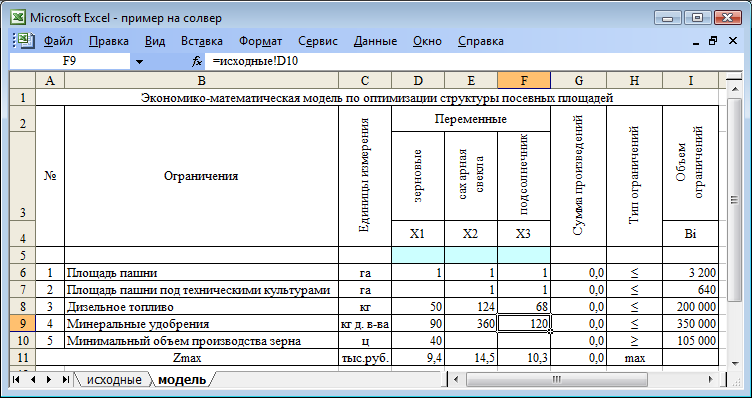Select column H header

[x=634, y=81]
